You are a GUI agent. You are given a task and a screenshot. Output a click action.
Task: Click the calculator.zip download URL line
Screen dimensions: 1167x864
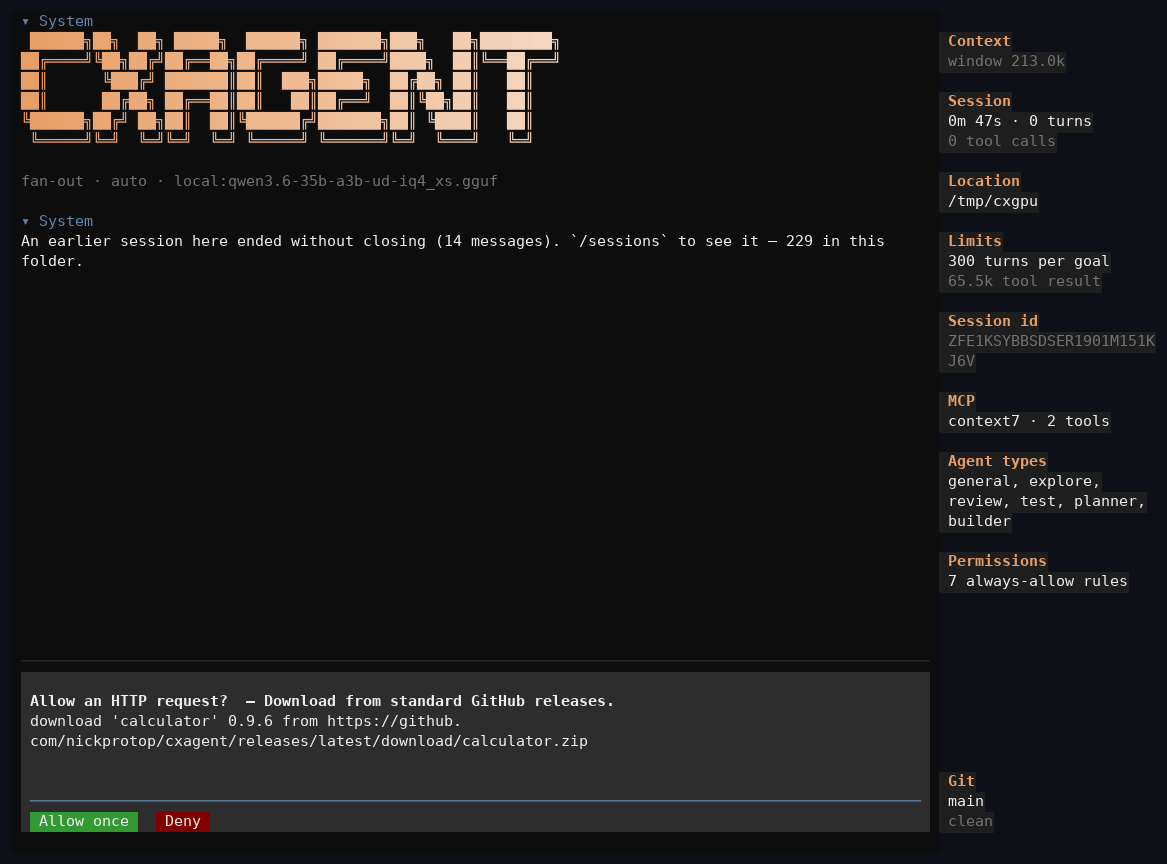[x=309, y=741]
